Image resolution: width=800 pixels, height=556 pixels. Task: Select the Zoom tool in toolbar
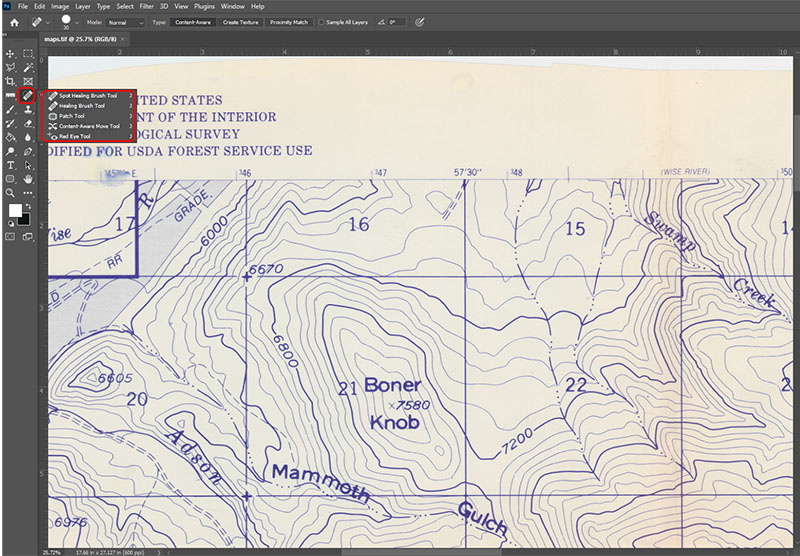tap(10, 192)
